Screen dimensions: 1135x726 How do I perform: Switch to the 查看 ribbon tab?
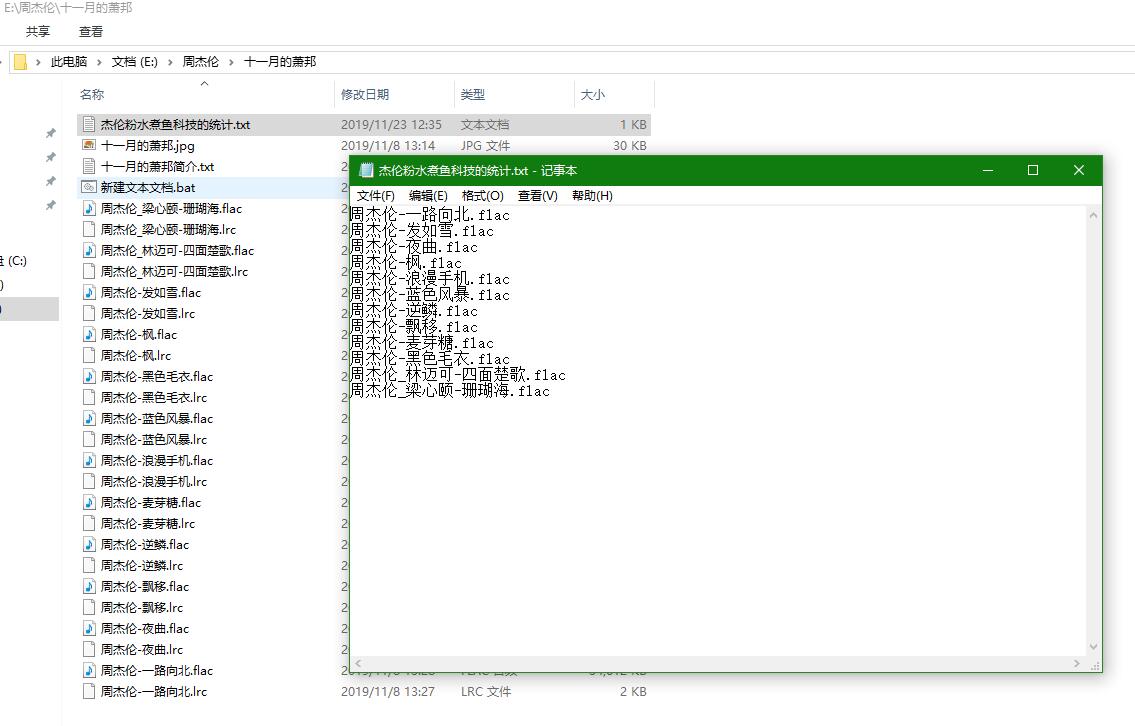tap(90, 31)
